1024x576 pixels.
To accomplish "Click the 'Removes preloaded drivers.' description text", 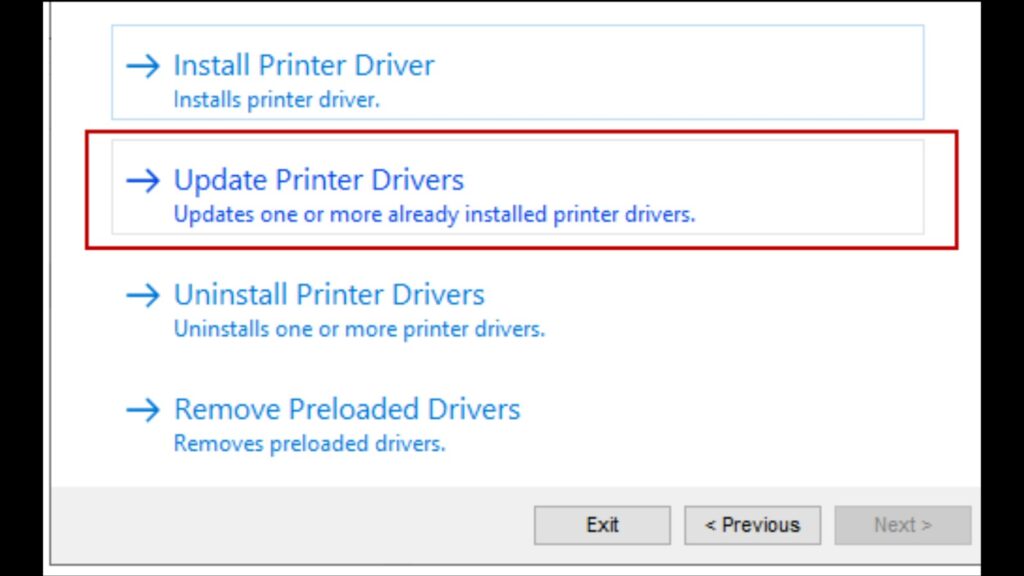I will pyautogui.click(x=309, y=443).
